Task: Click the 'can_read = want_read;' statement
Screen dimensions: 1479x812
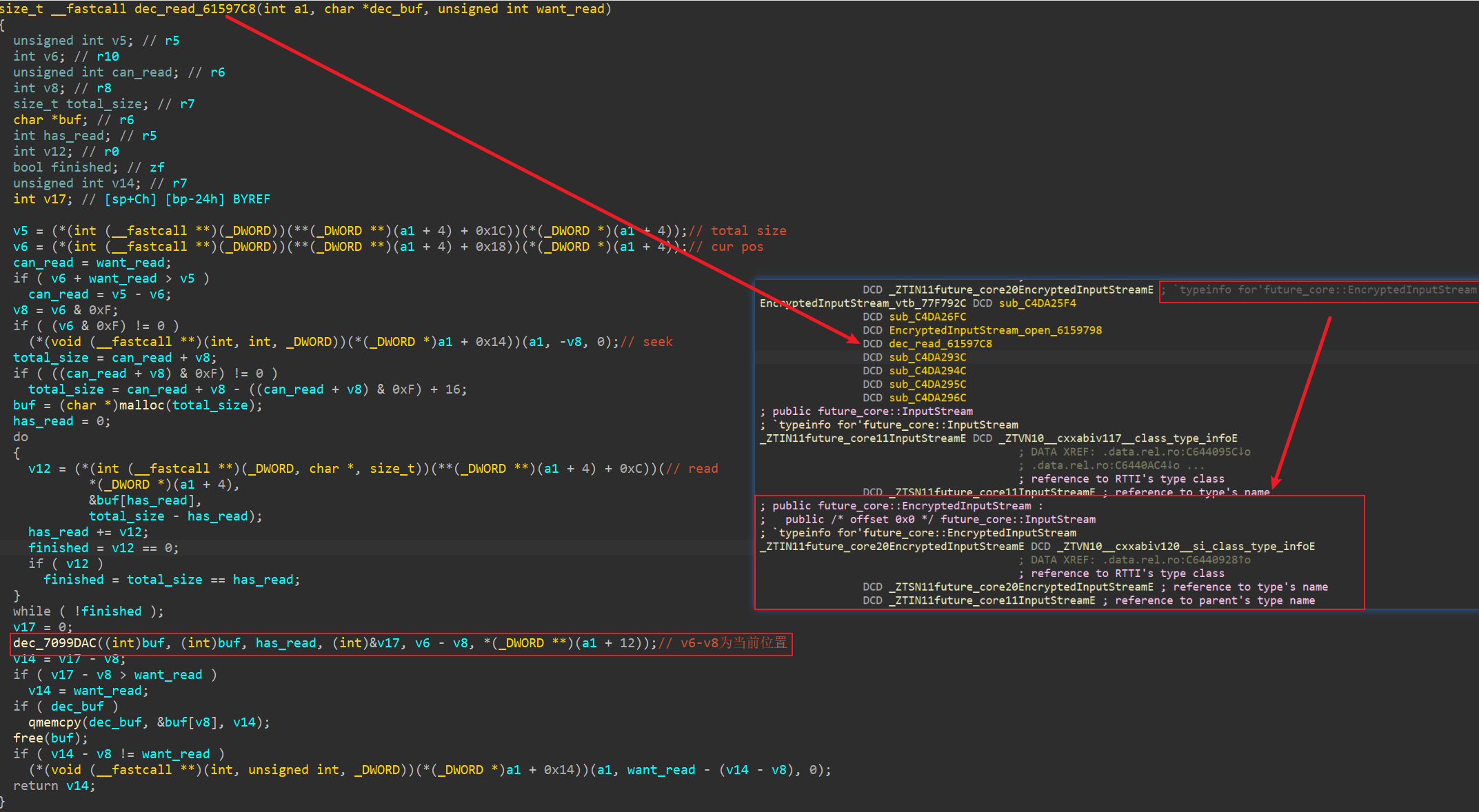Action: click(92, 263)
